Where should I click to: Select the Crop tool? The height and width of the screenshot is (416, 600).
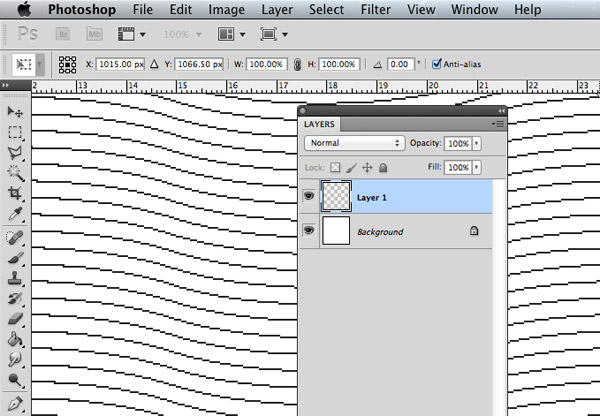[x=15, y=193]
